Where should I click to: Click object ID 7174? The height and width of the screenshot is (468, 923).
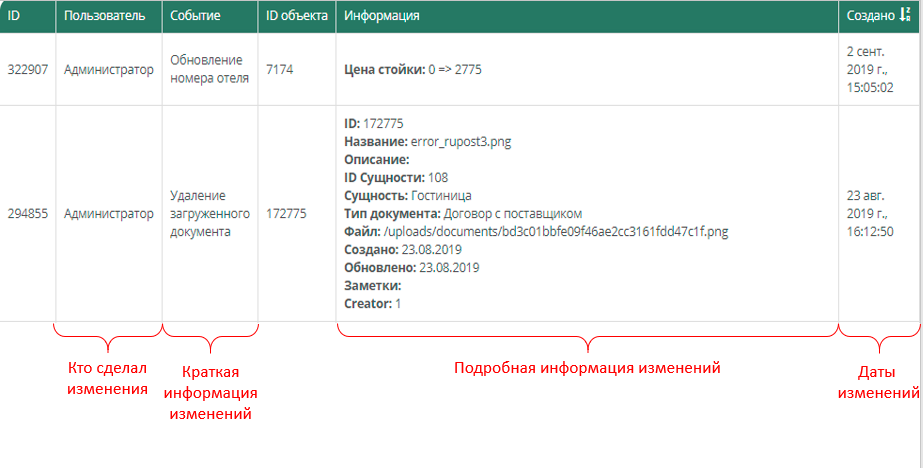pos(279,71)
